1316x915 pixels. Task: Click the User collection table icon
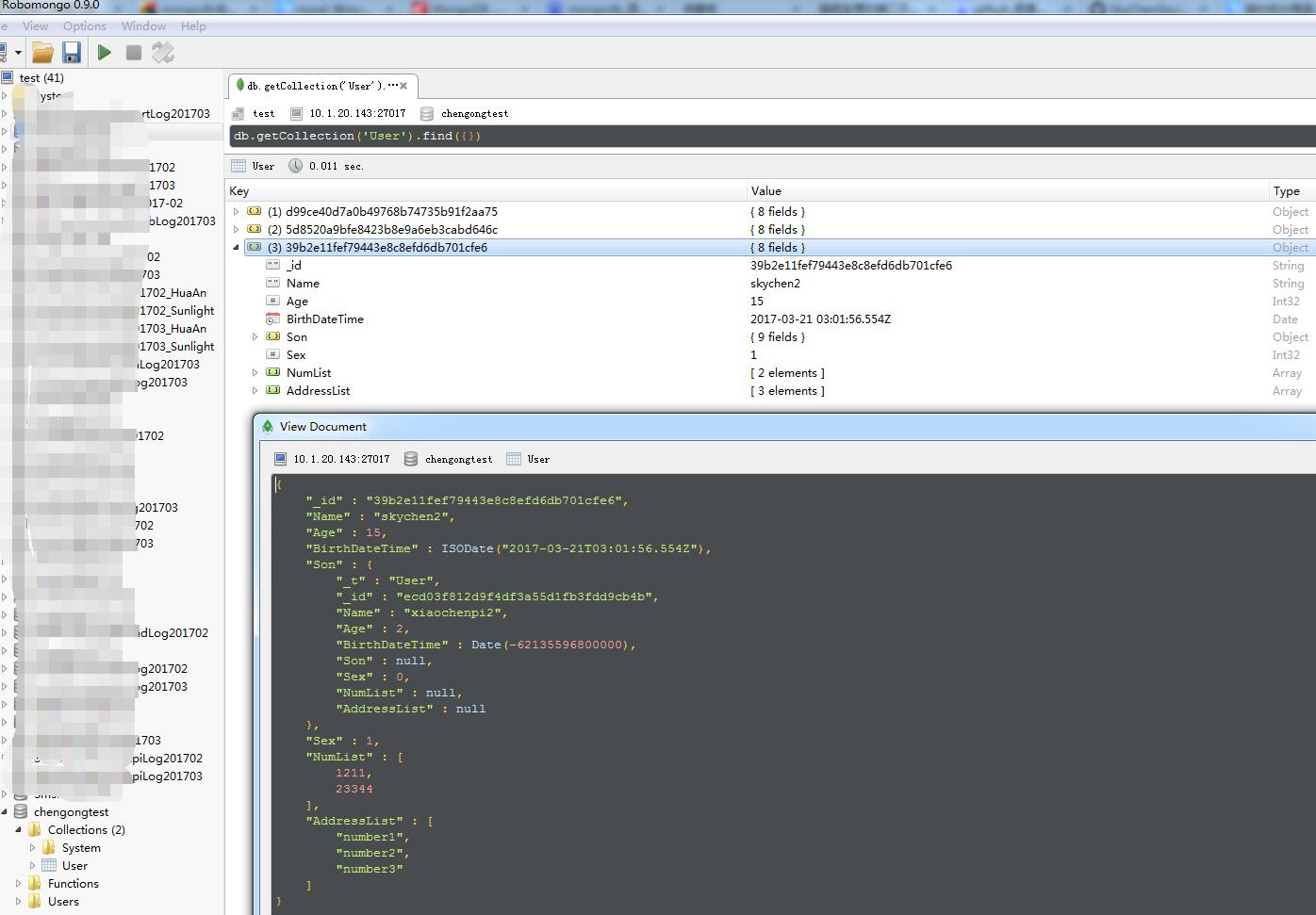point(49,866)
